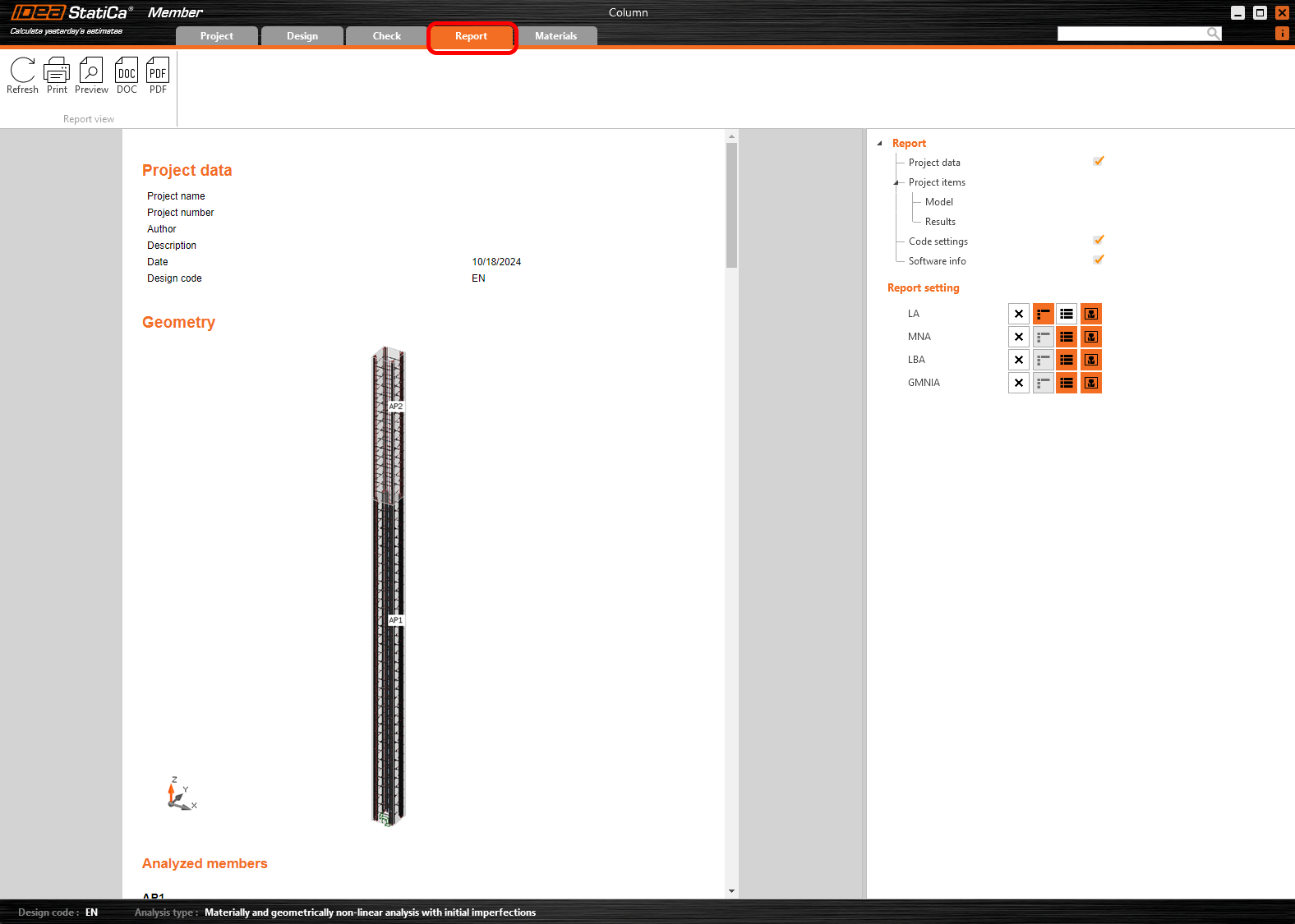
Task: Select brief report option for MNA
Action: click(1044, 337)
